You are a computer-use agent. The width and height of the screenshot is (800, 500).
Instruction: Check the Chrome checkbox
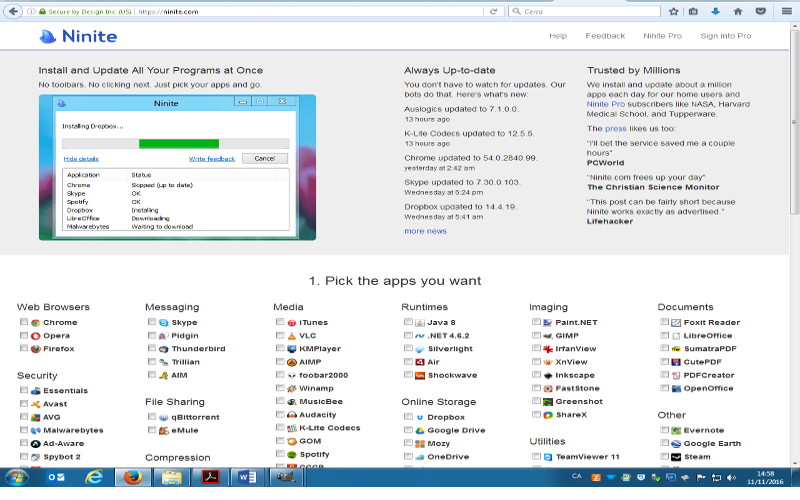tap(24, 323)
